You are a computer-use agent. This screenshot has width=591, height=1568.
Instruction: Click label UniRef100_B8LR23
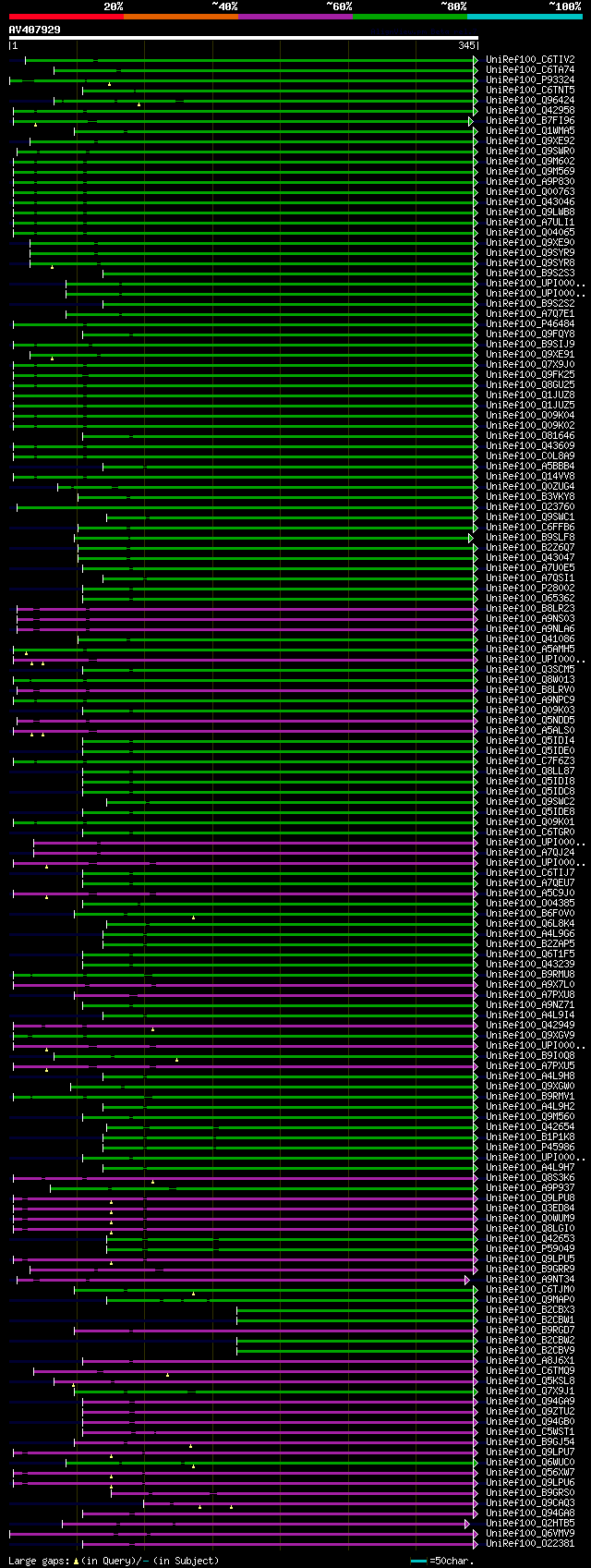530,608
